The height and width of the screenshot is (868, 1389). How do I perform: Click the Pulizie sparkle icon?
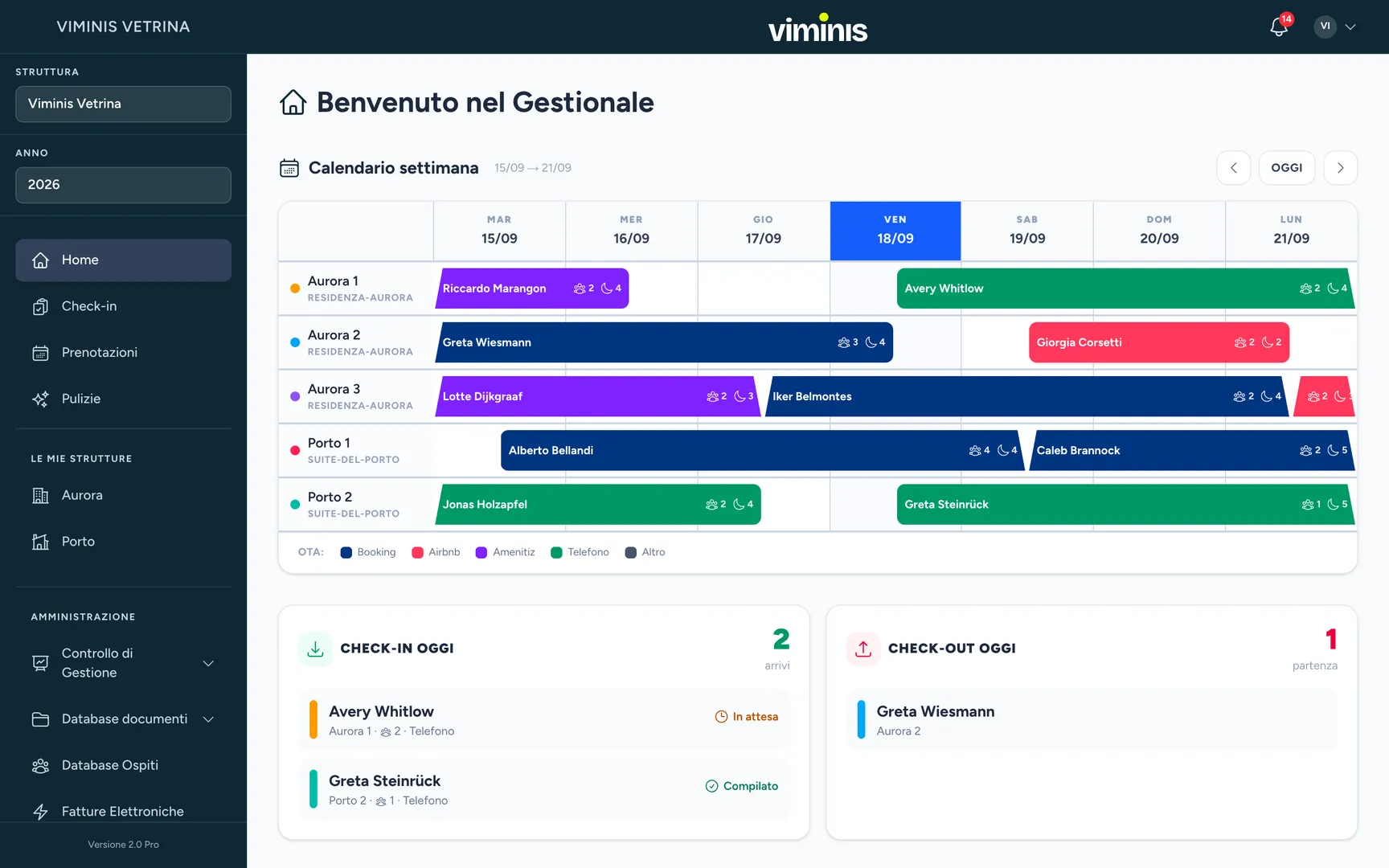tap(40, 399)
